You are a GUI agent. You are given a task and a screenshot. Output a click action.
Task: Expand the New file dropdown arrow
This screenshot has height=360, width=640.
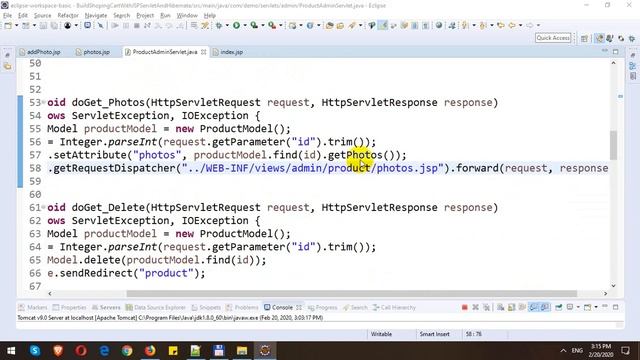tap(16, 25)
